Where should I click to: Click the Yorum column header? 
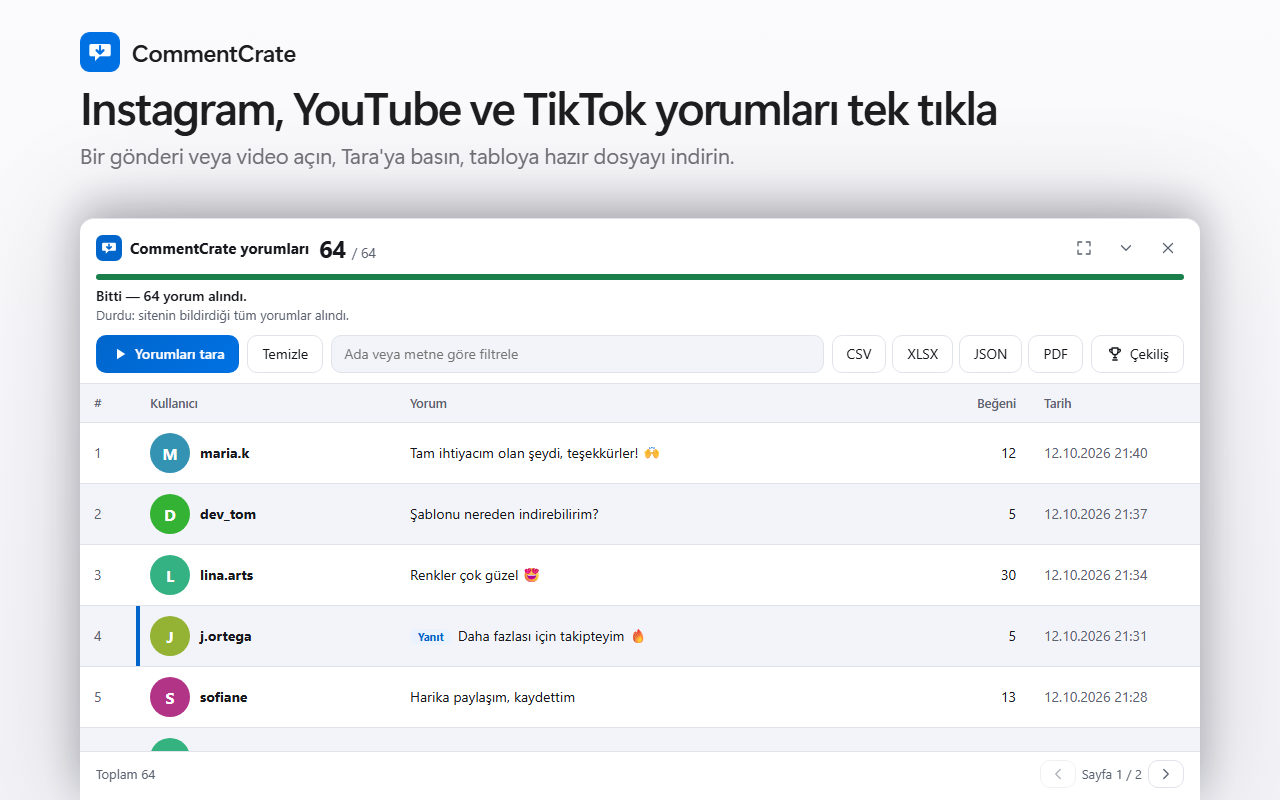tap(428, 403)
